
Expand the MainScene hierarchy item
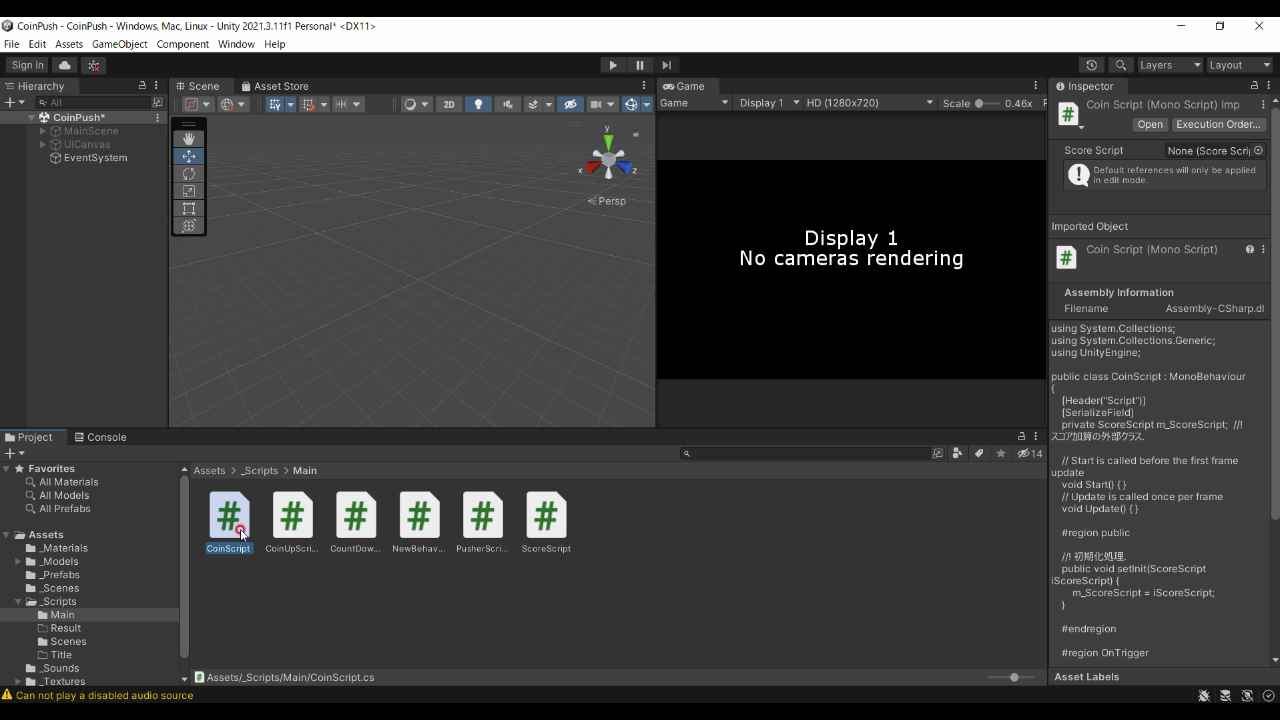(43, 131)
